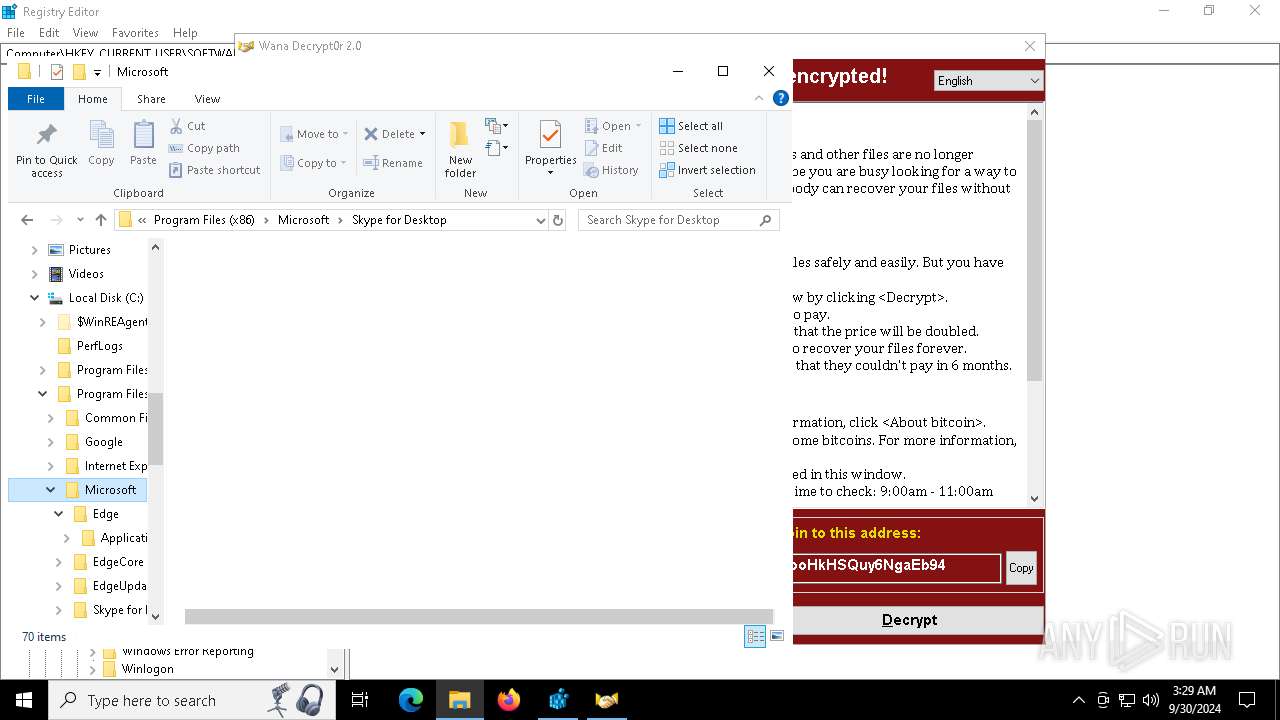Open Registry Editor Help menu
This screenshot has width=1280, height=720.
tap(185, 33)
